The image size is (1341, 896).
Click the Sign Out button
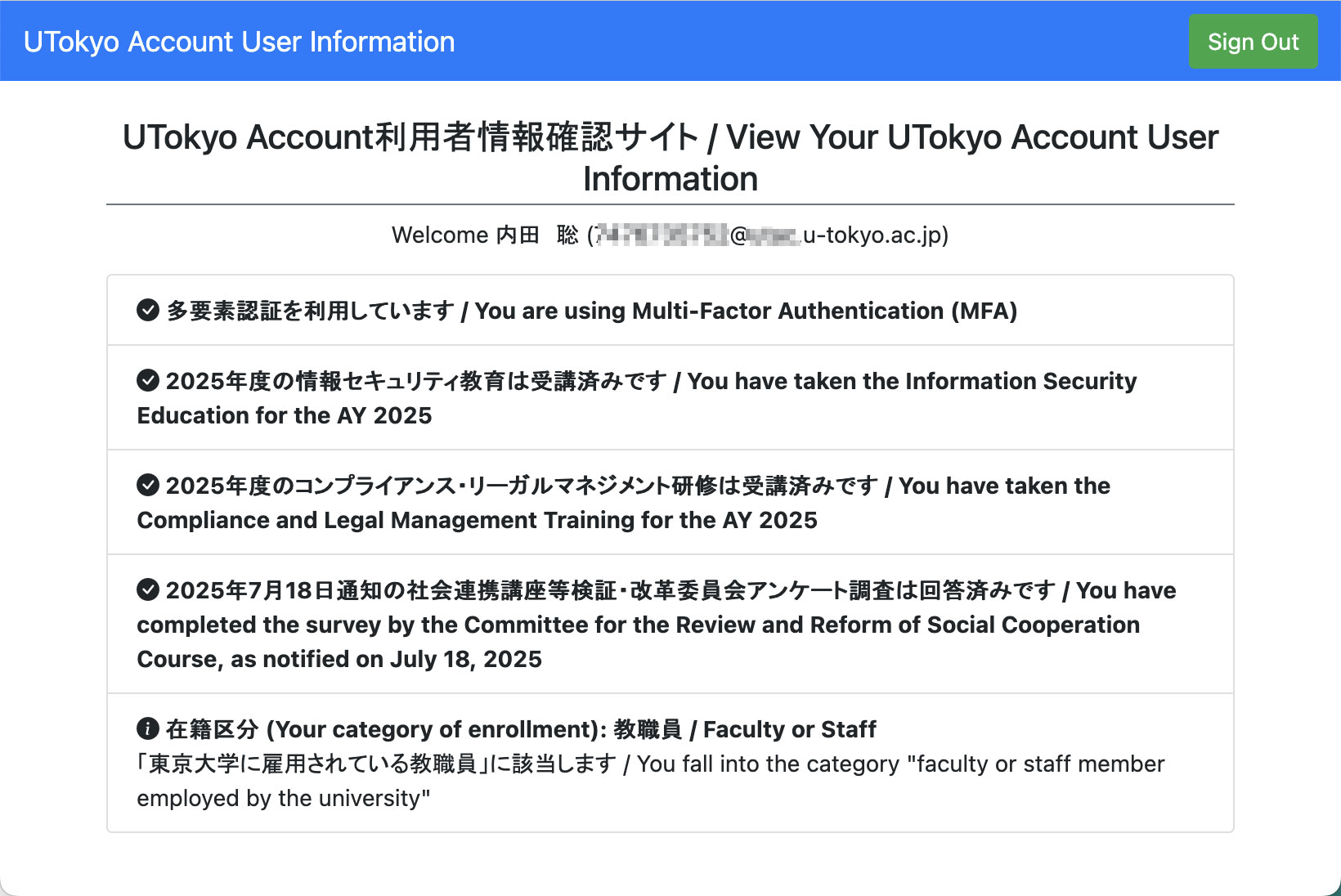click(1253, 42)
